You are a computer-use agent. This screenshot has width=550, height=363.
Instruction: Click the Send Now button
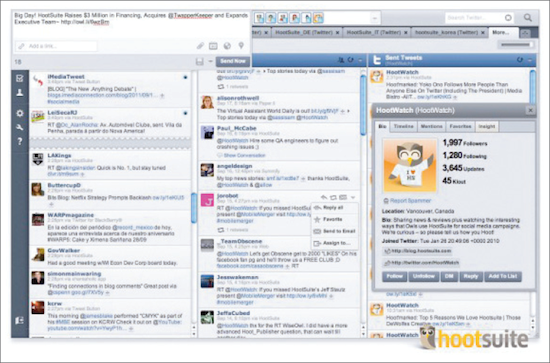[233, 61]
